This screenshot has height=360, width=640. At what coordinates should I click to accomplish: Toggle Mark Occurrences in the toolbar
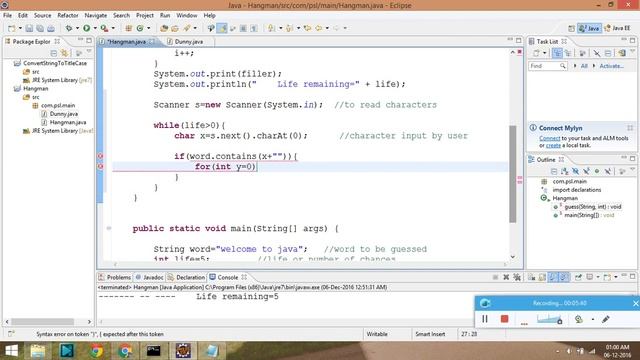coord(222,28)
